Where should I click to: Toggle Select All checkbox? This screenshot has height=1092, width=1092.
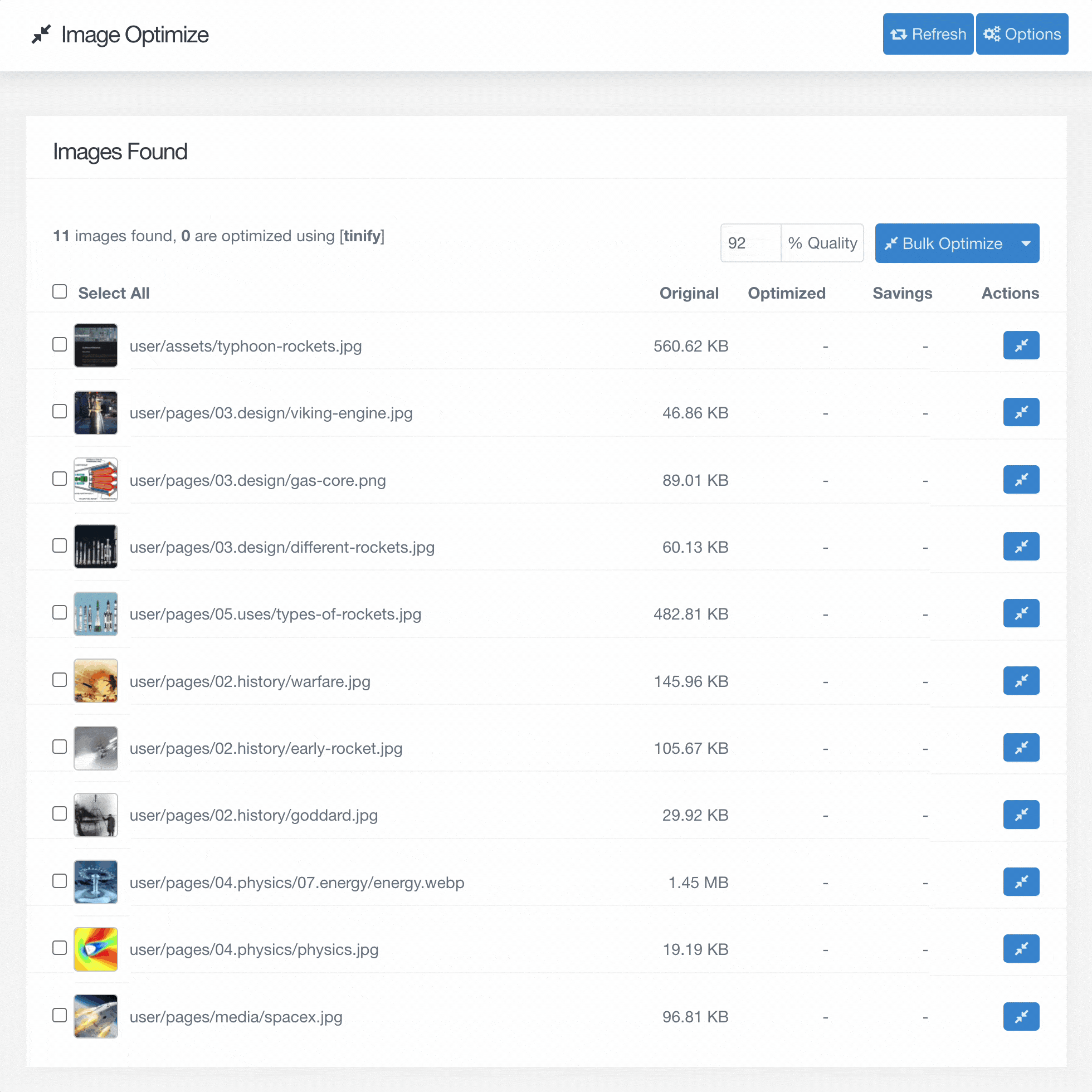click(x=59, y=292)
